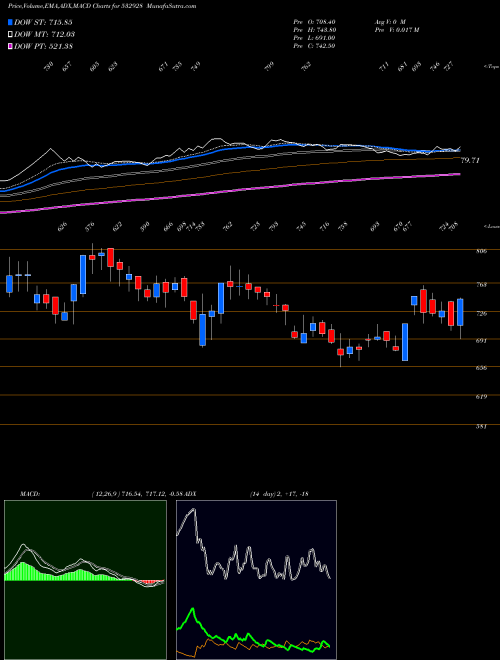
Task: Click the 'Avg V: 0 M' value
Action: pos(390,22)
